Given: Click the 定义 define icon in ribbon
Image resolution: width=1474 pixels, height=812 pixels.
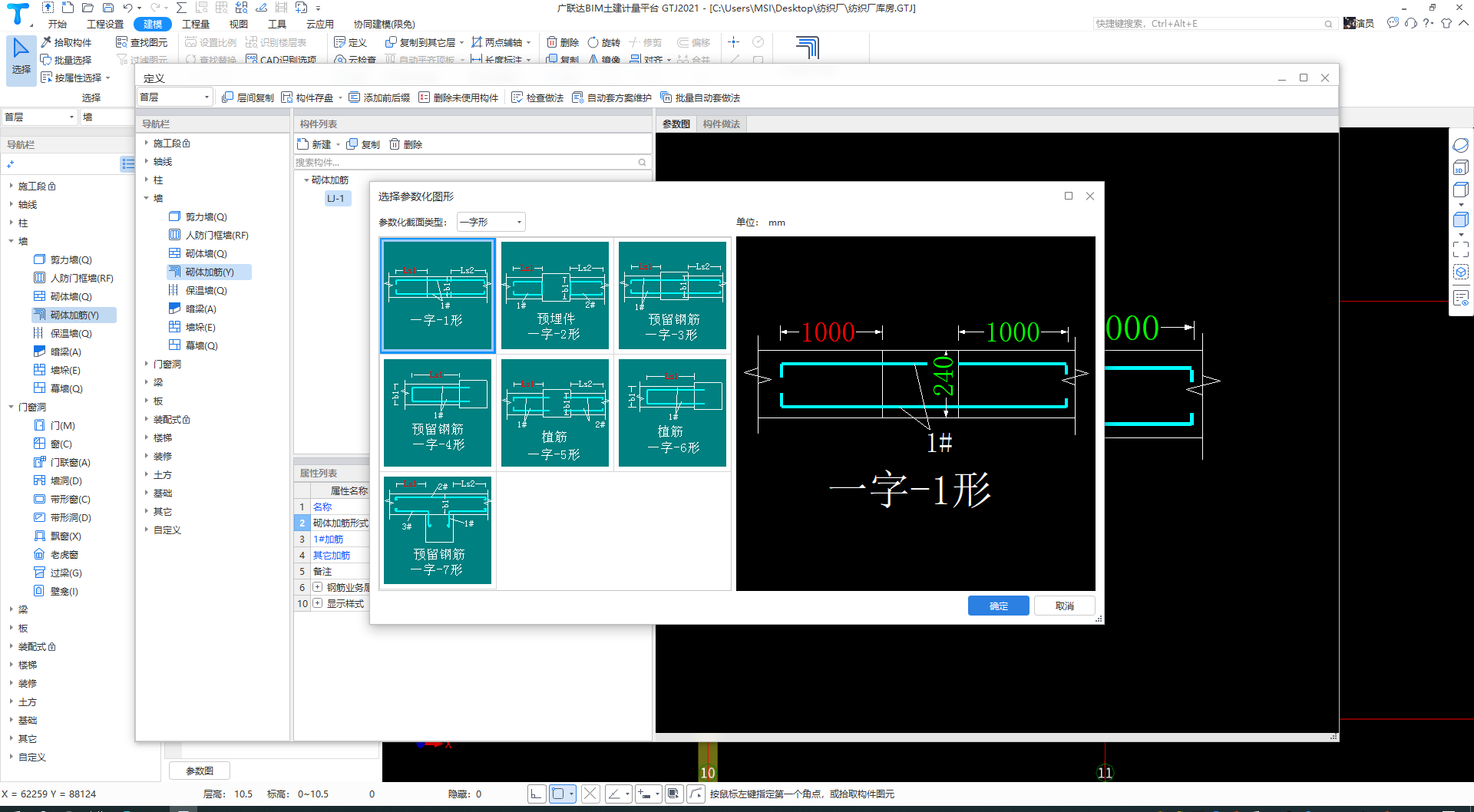Looking at the screenshot, I should (339, 42).
